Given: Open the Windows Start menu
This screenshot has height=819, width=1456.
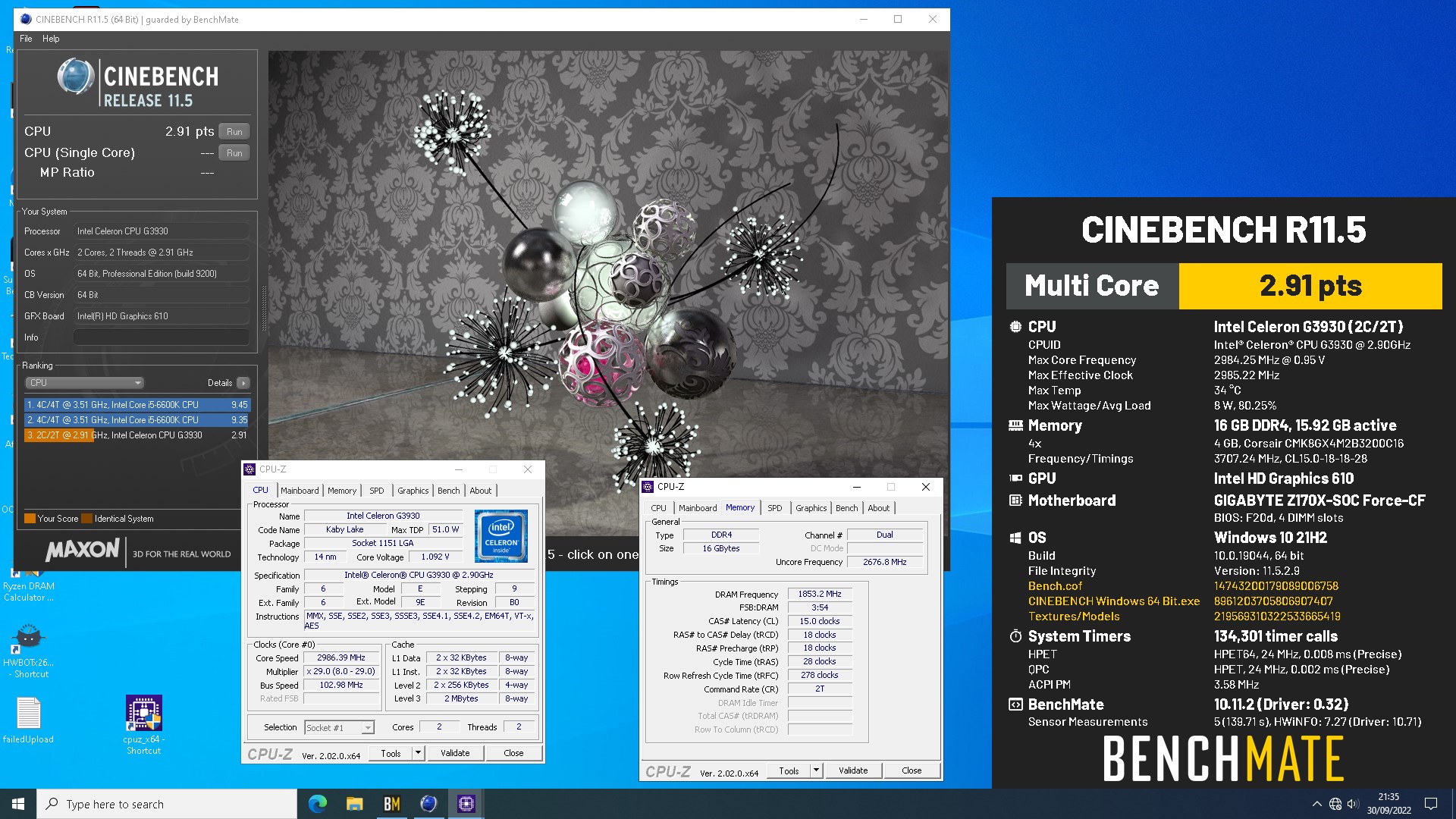Looking at the screenshot, I should (x=18, y=804).
